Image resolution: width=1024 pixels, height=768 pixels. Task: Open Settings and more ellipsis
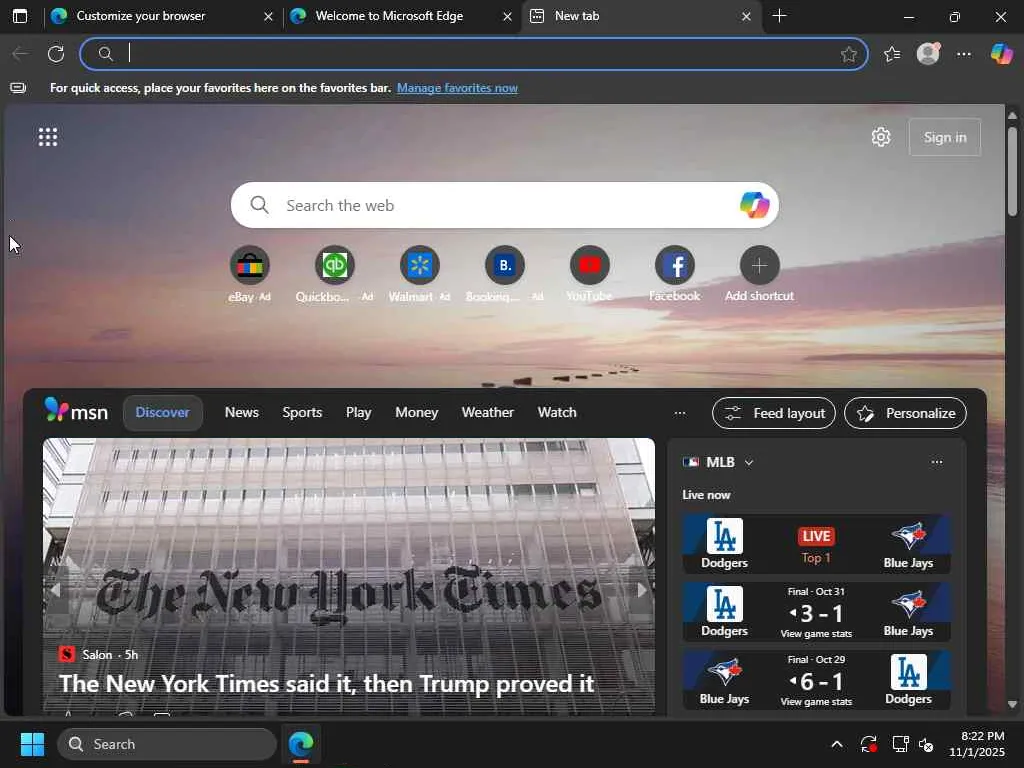(964, 54)
